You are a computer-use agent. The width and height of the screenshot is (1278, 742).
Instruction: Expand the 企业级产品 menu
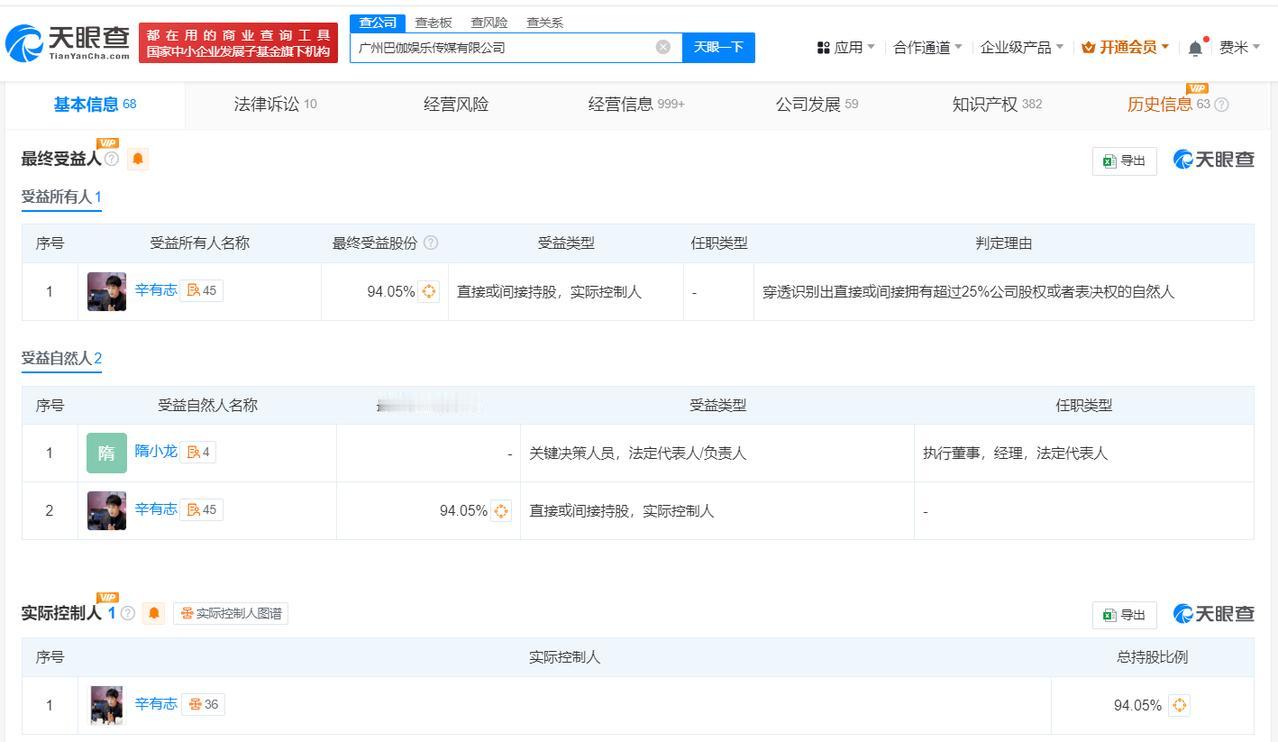click(1021, 48)
